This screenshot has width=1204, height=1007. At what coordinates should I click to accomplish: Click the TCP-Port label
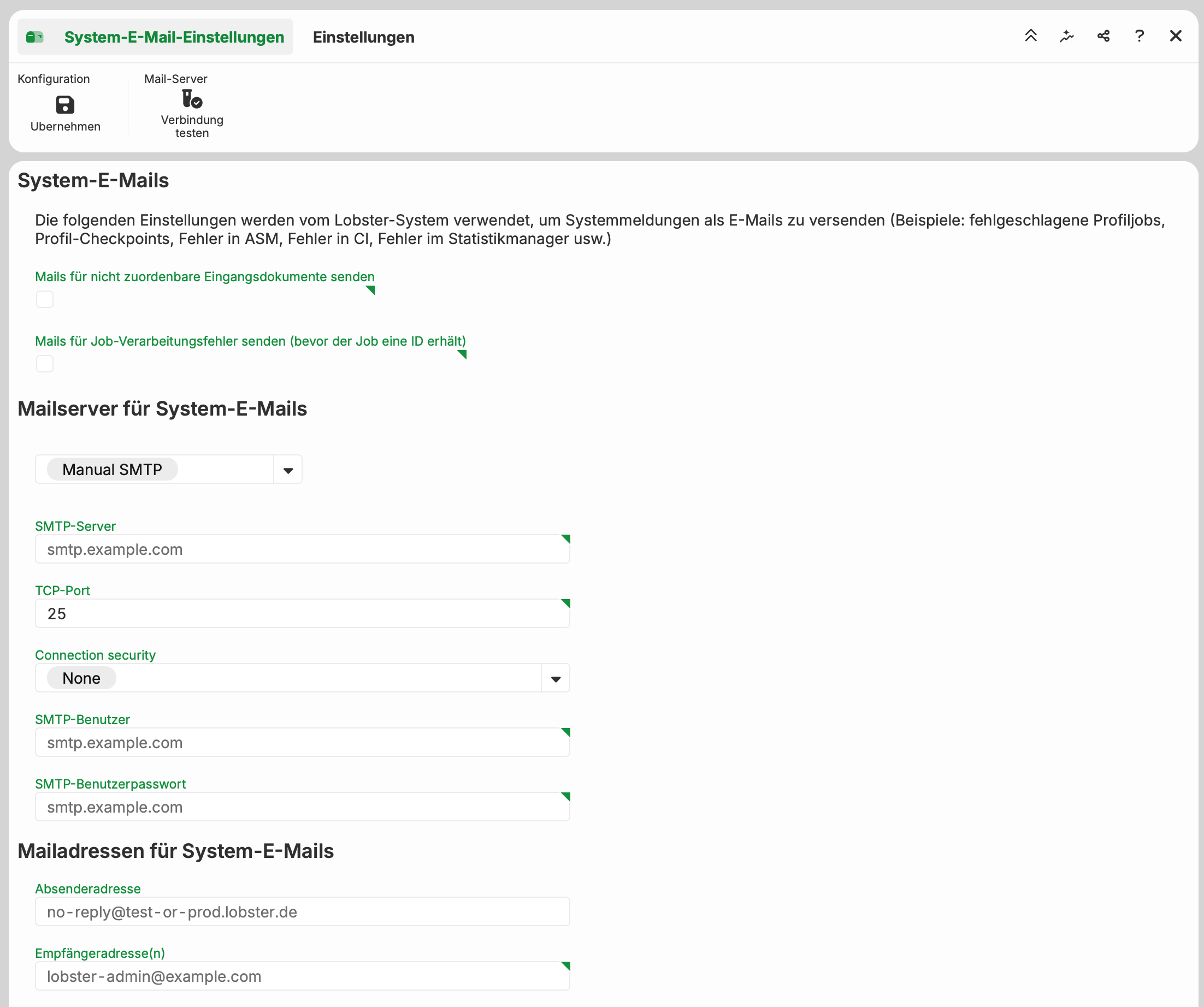click(x=62, y=590)
